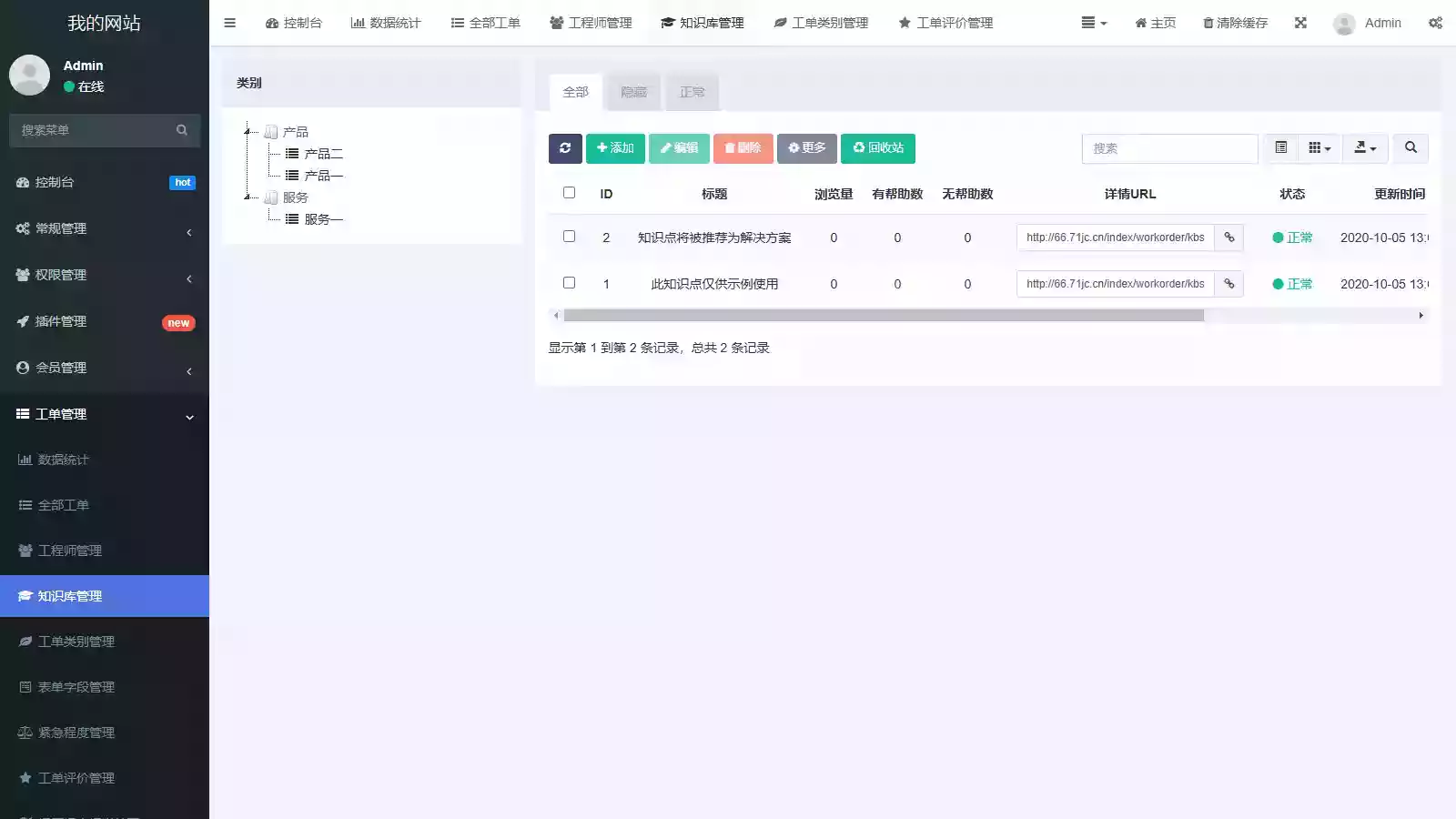Collapse the 产品 tree node
Screen dimensions: 1456x819
coord(248,130)
